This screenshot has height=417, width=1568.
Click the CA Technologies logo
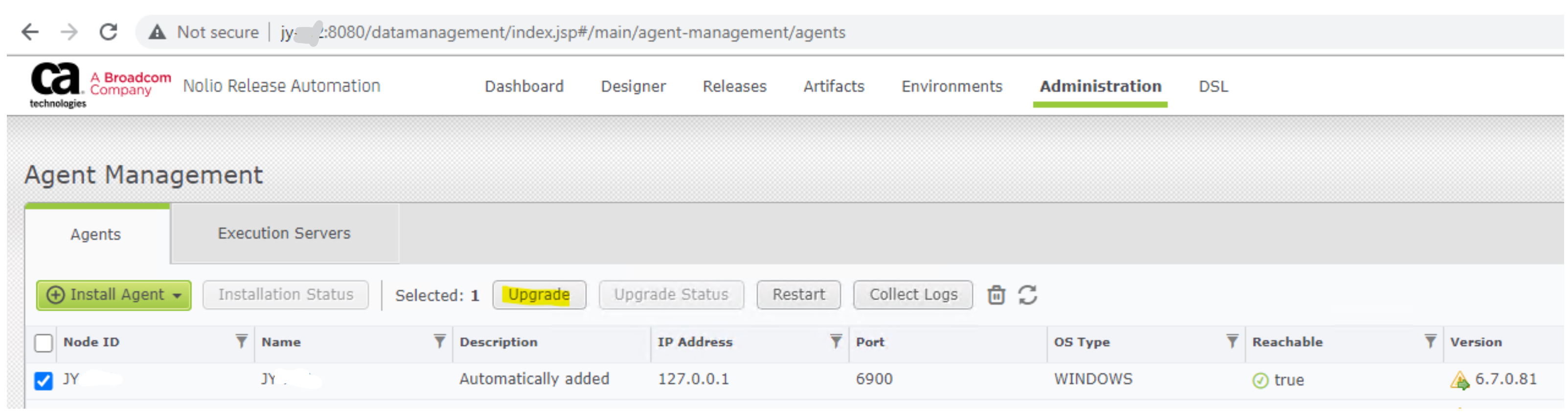57,85
